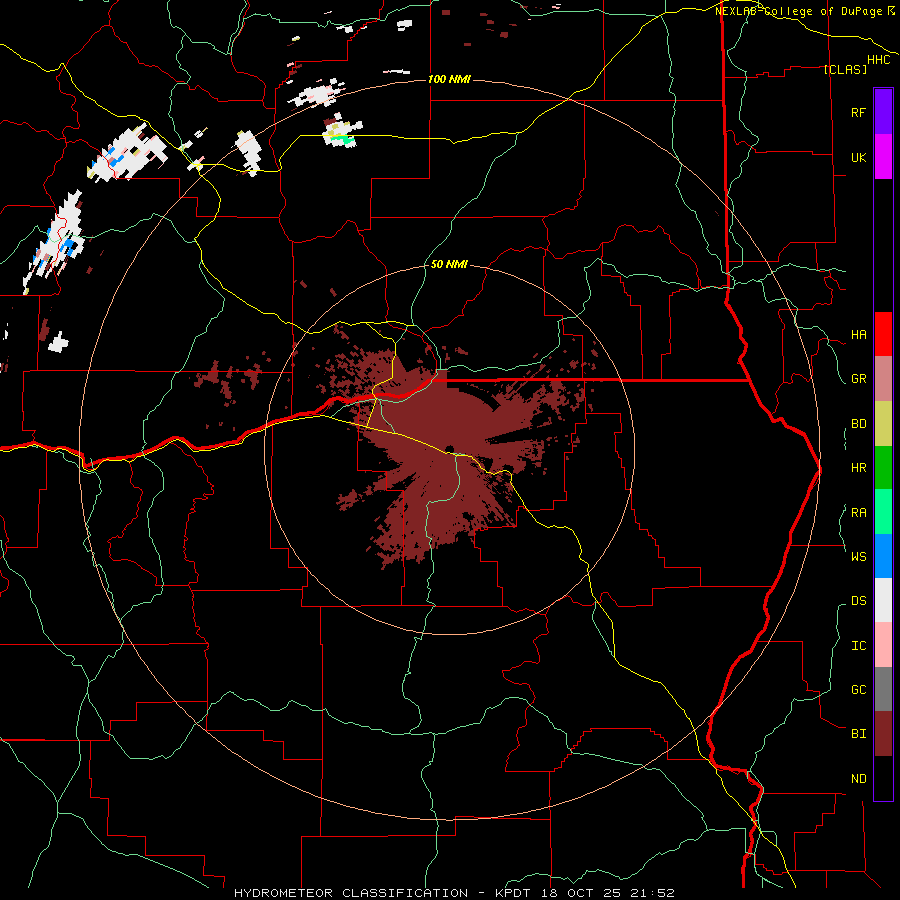Click the magenta UK color swatch in legend
Viewport: 900px width, 900px height.
tap(883, 157)
